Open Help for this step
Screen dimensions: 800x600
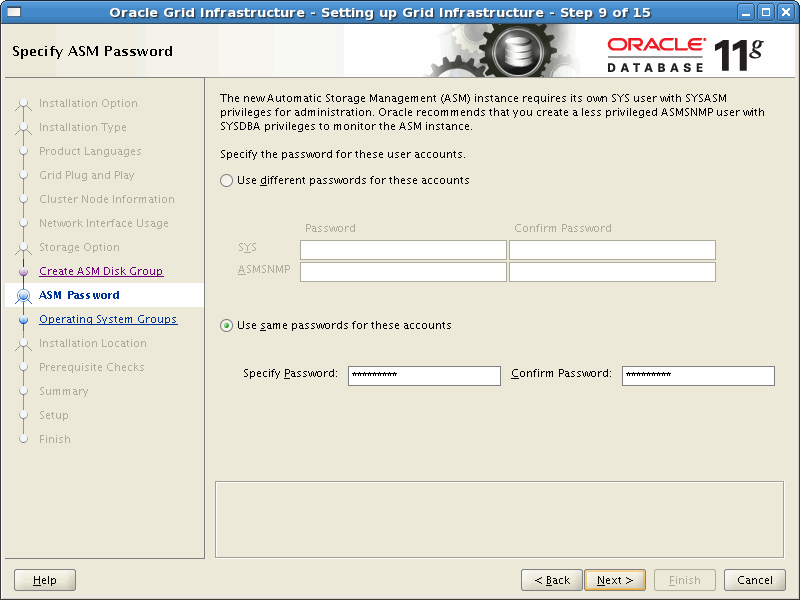click(x=45, y=580)
